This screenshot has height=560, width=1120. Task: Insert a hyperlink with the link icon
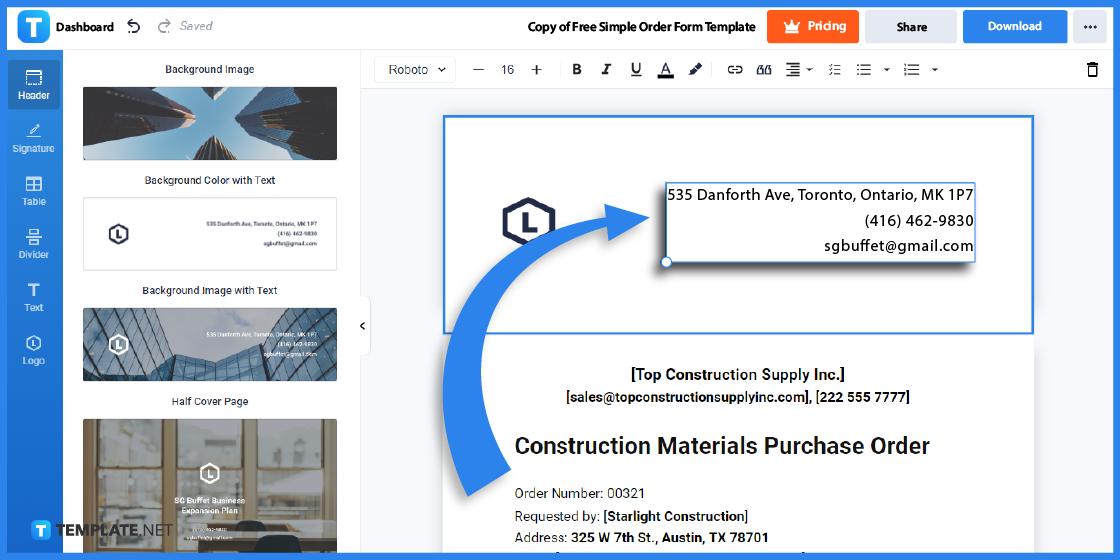(x=735, y=70)
